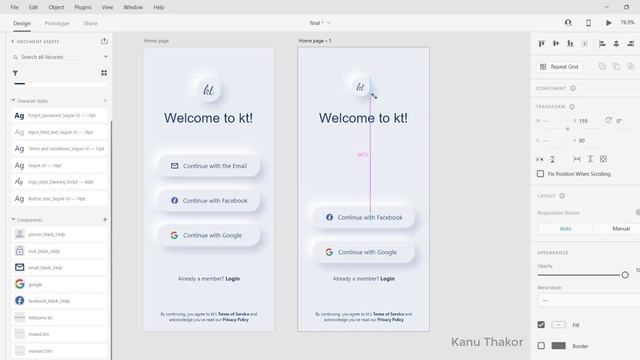
Task: Click the Repeat Grid button
Action: click(559, 67)
